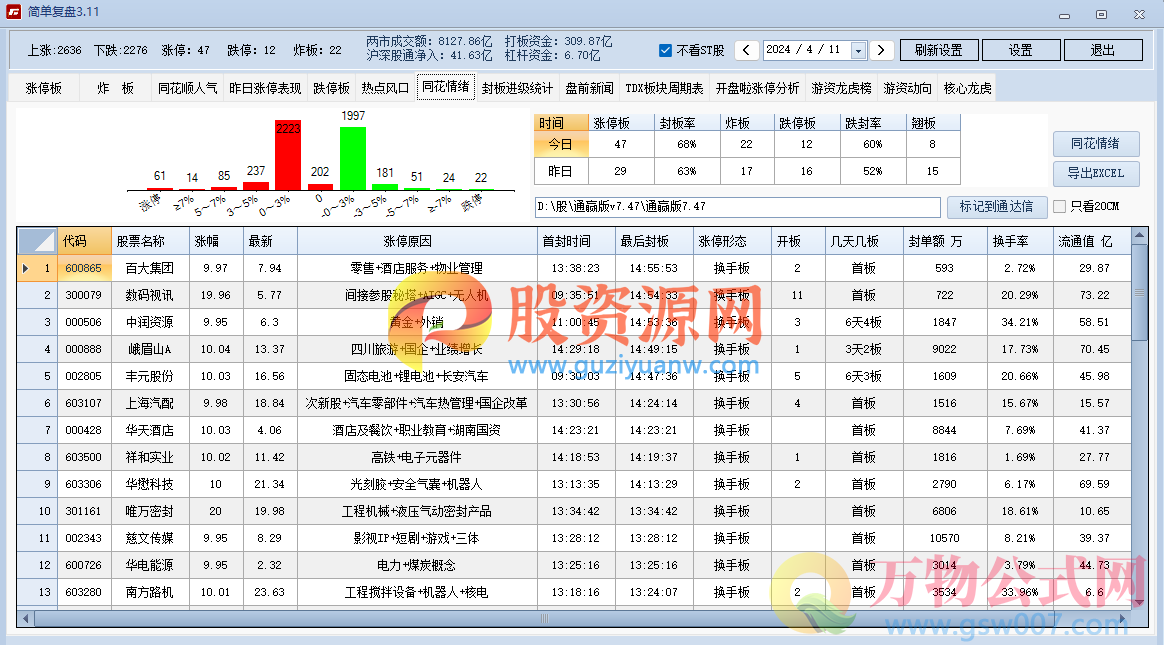Go to next date with right arrow
The height and width of the screenshot is (645, 1164).
pos(881,50)
